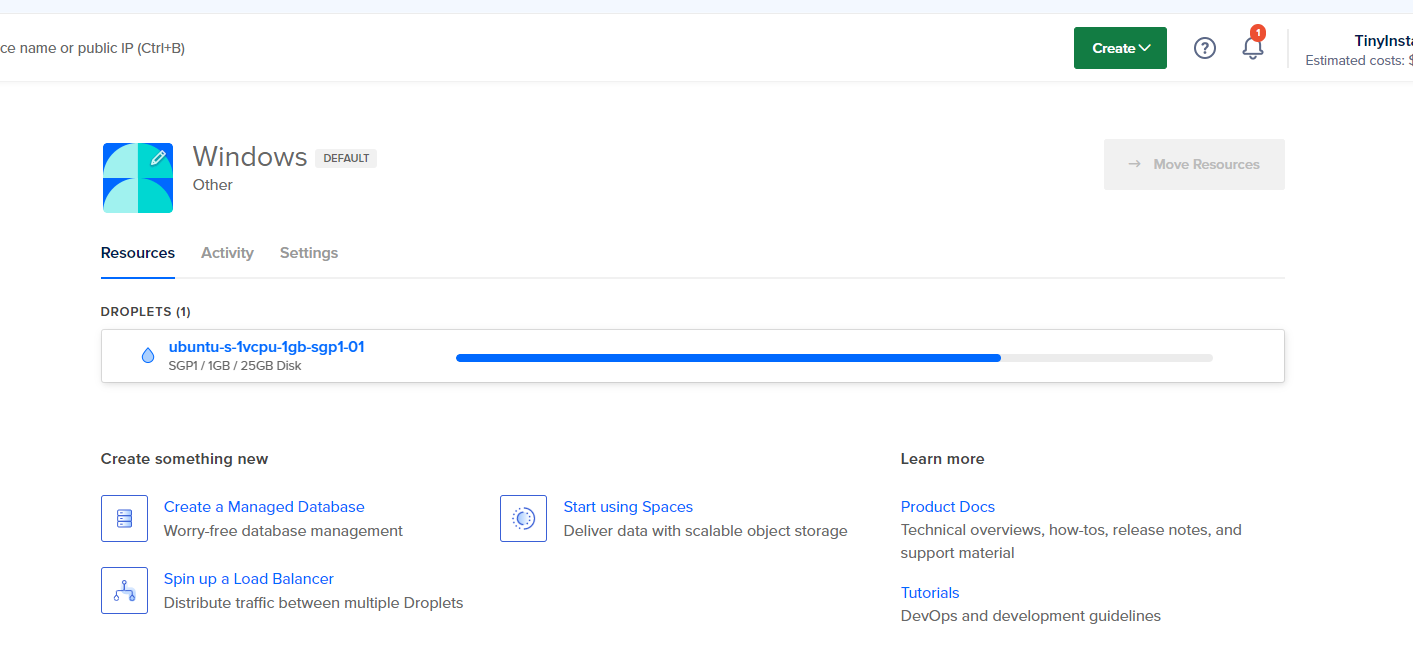Open the help question mark icon
This screenshot has width=1413, height=649.
pyautogui.click(x=1205, y=48)
